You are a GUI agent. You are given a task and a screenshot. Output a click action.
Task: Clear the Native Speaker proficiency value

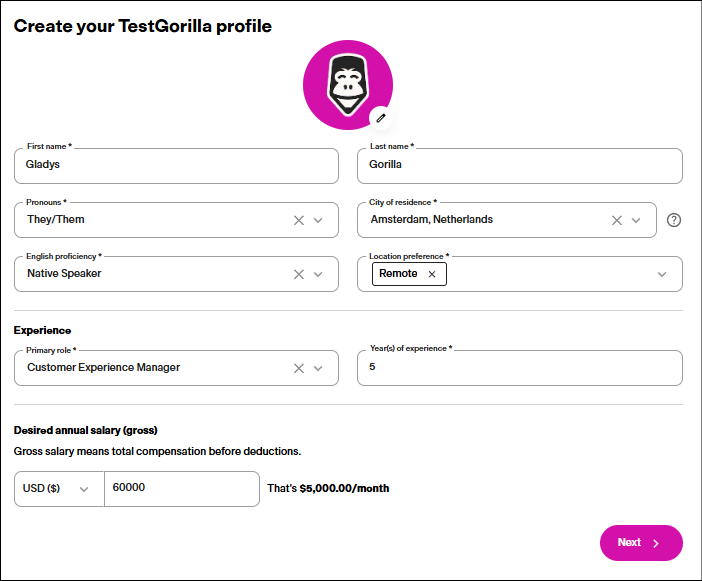tap(299, 274)
